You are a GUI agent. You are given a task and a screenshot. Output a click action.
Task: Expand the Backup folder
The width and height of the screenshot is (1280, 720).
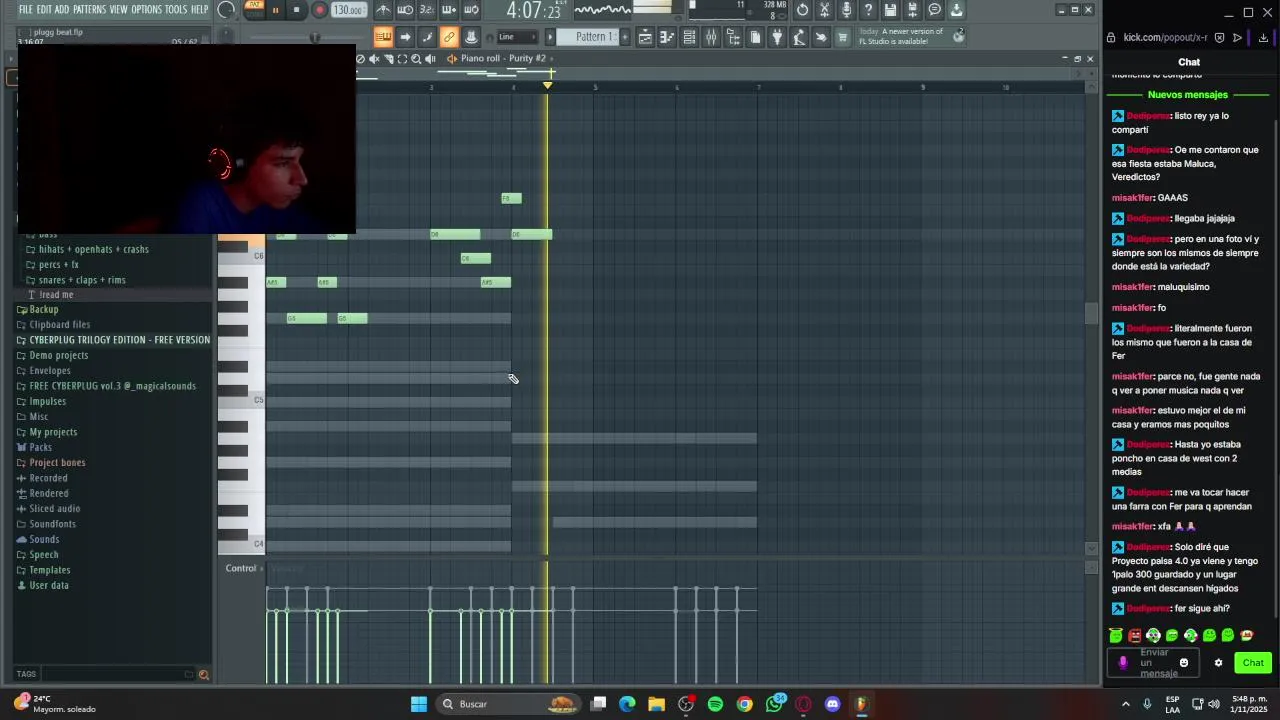(43, 310)
